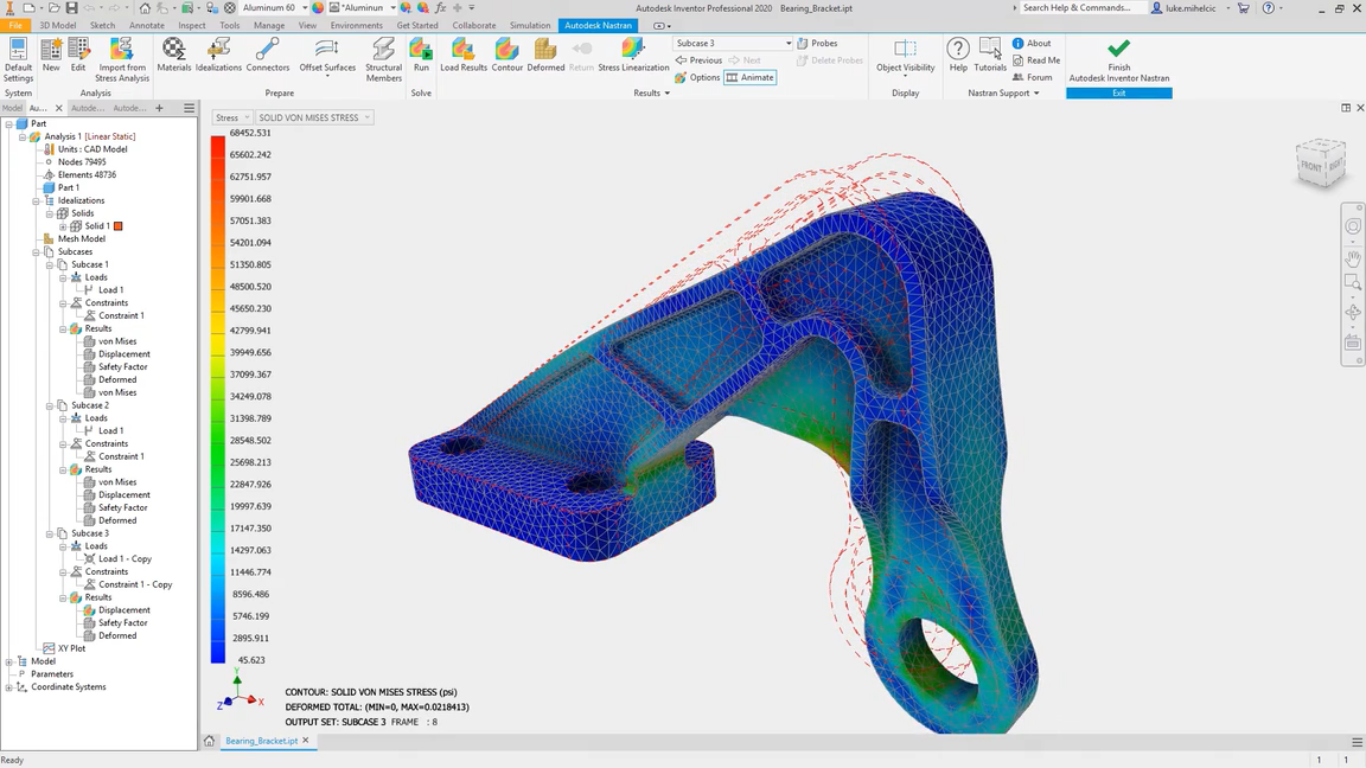The image size is (1366, 768).
Task: Open results Options
Action: [x=697, y=77]
